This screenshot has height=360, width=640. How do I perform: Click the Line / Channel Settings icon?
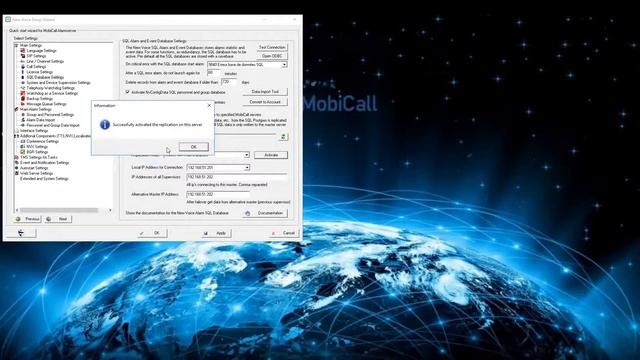pyautogui.click(x=23, y=61)
